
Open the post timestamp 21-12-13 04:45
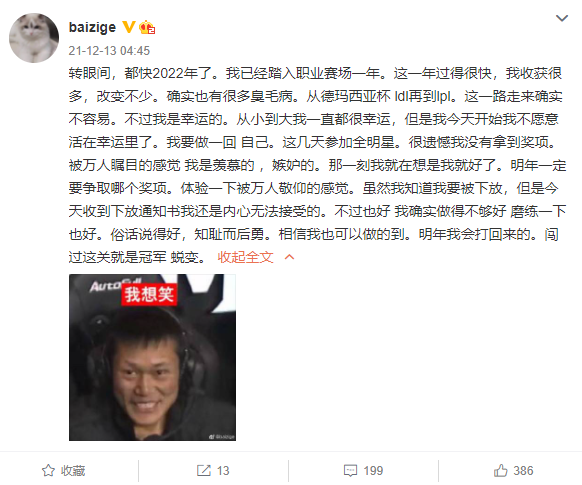109,50
